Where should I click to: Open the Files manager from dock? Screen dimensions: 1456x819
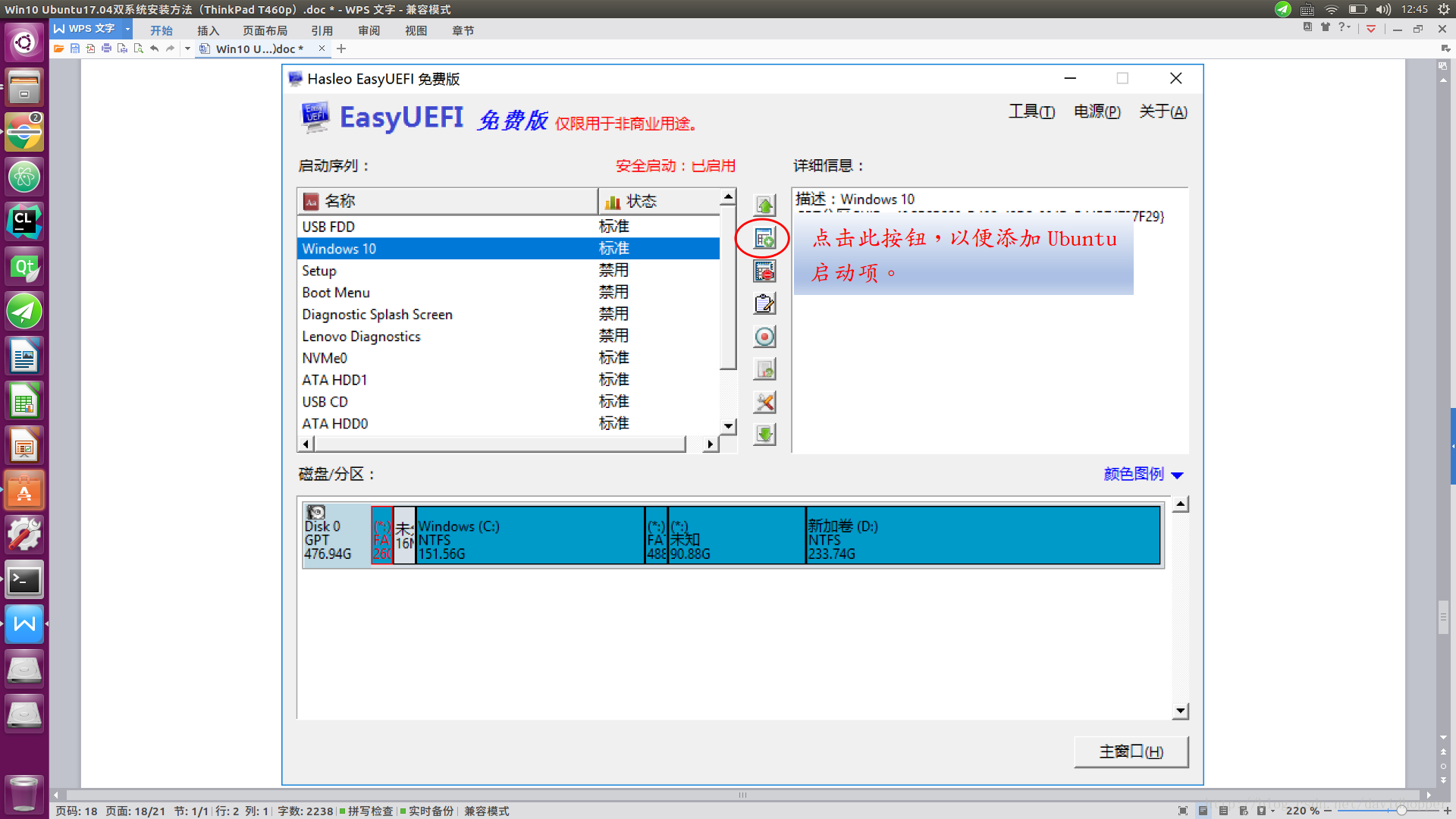tap(24, 86)
